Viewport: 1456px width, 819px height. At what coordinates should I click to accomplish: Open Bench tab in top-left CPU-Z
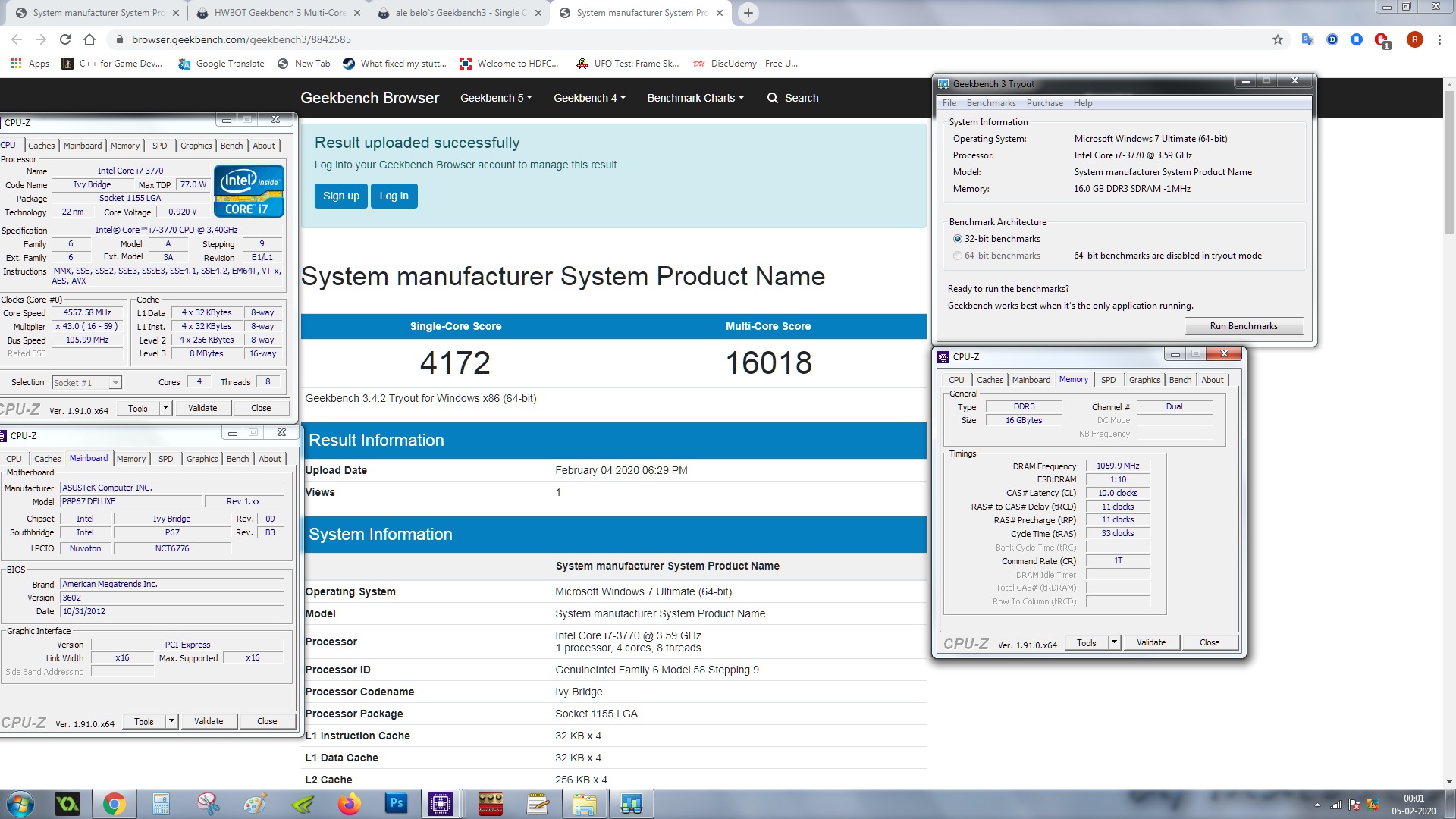pyautogui.click(x=232, y=146)
